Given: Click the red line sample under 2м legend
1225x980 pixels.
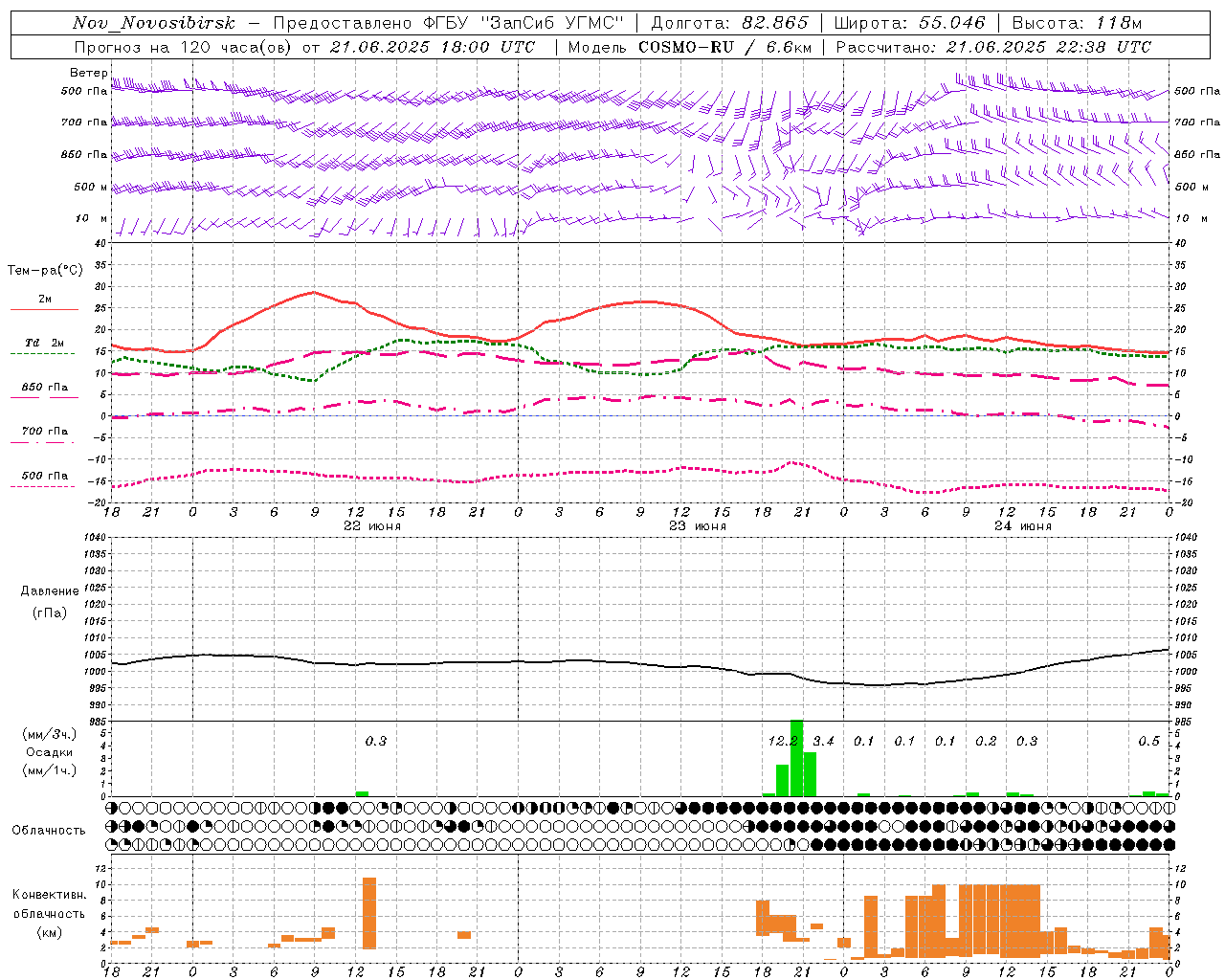Looking at the screenshot, I should click(x=44, y=309).
